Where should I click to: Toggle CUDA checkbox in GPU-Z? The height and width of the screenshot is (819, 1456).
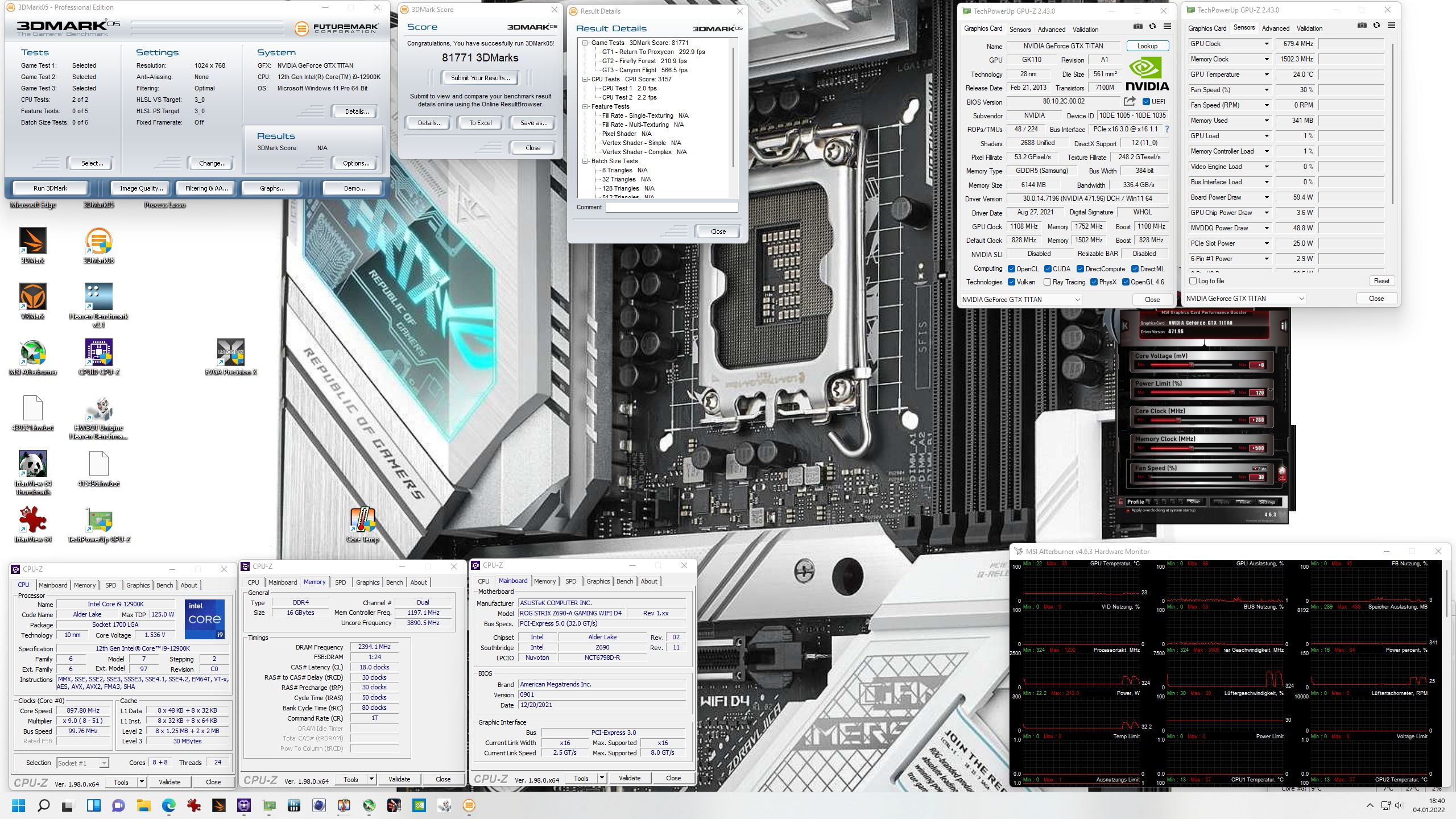1048,269
